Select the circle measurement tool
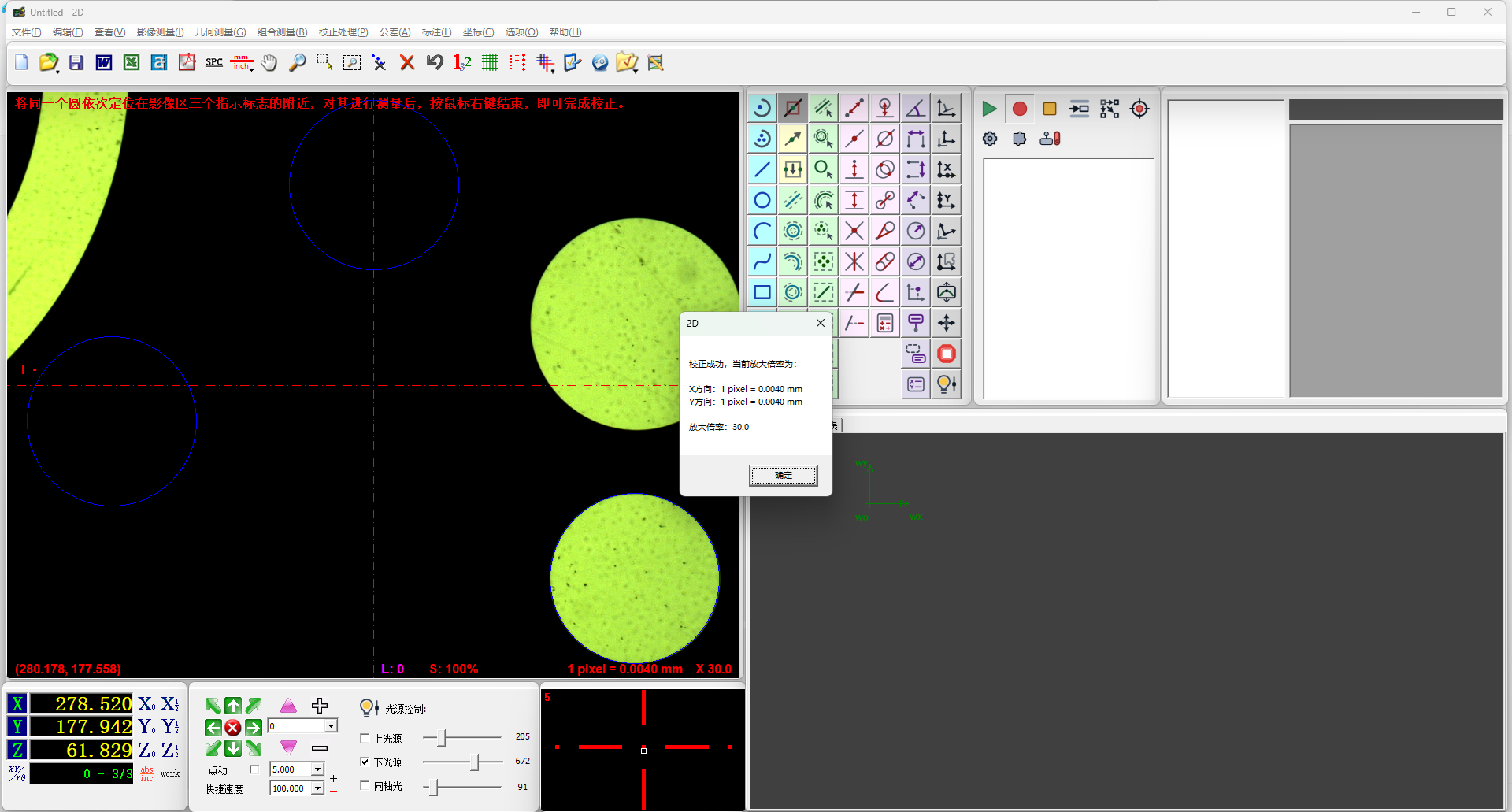Screen dimensions: 1512x812 [762, 200]
